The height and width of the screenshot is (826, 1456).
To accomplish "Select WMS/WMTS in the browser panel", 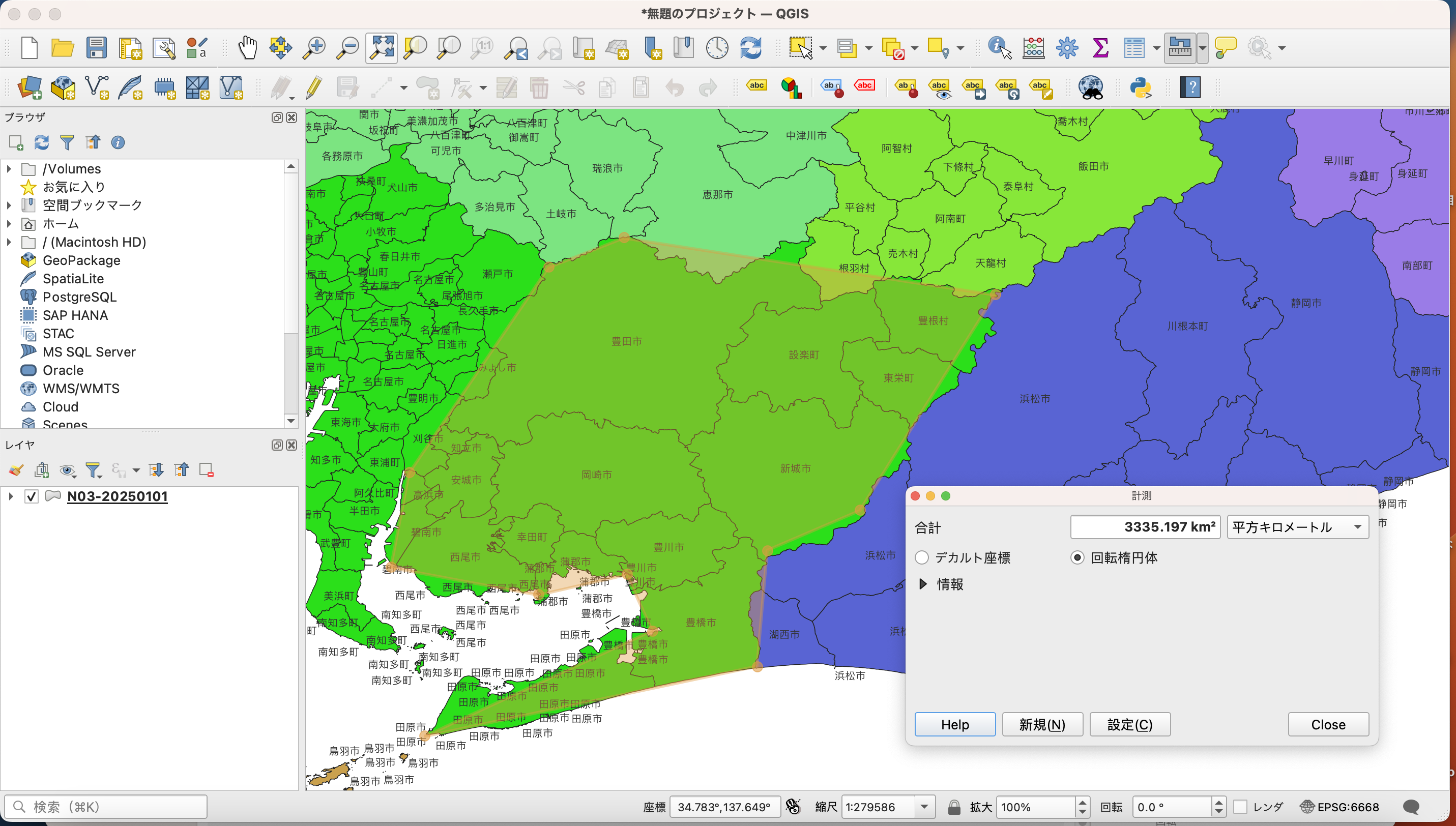I will [x=80, y=389].
